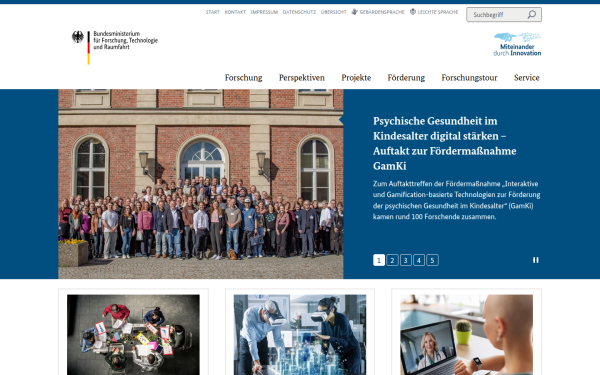Open the Forschung menu
Viewport: 600px width, 375px height.
pyautogui.click(x=243, y=78)
